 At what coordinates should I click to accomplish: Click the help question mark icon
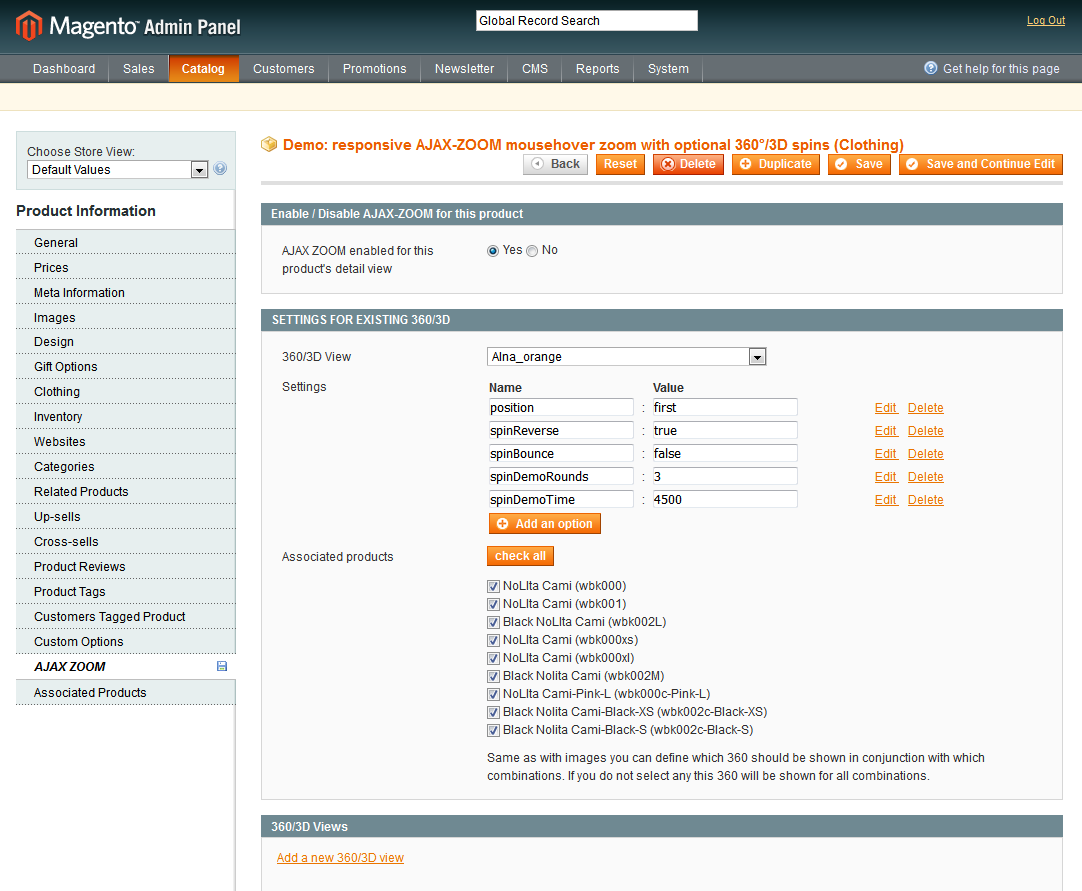(931, 68)
